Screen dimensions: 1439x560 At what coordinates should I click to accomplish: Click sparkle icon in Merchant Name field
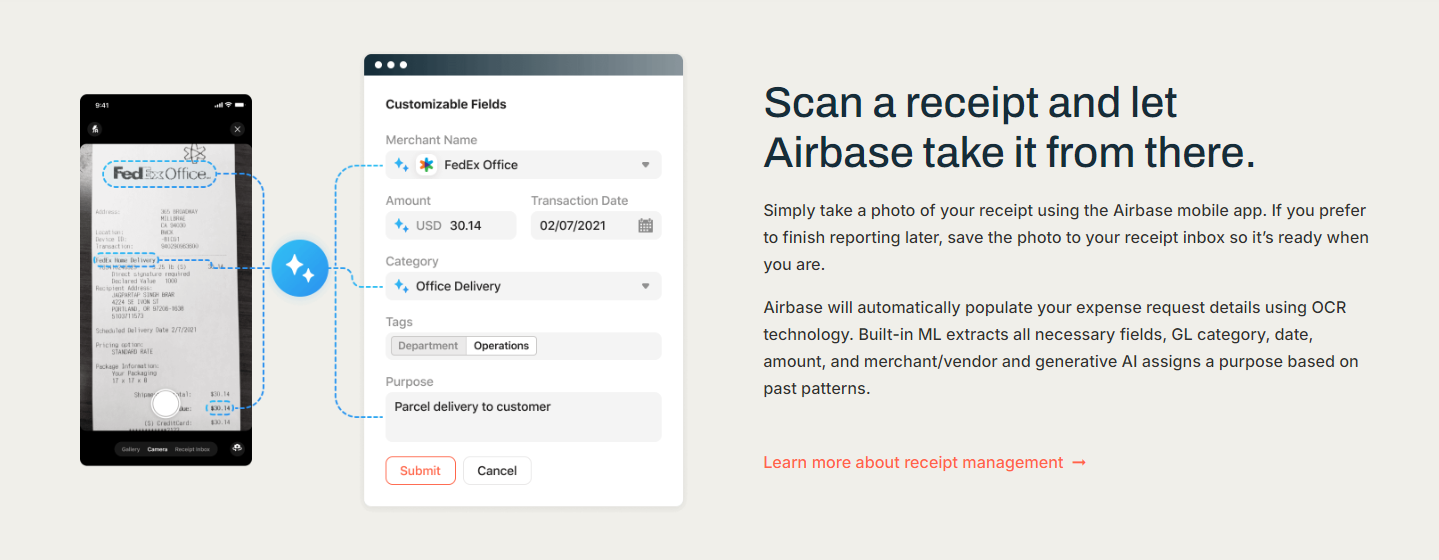coord(401,165)
